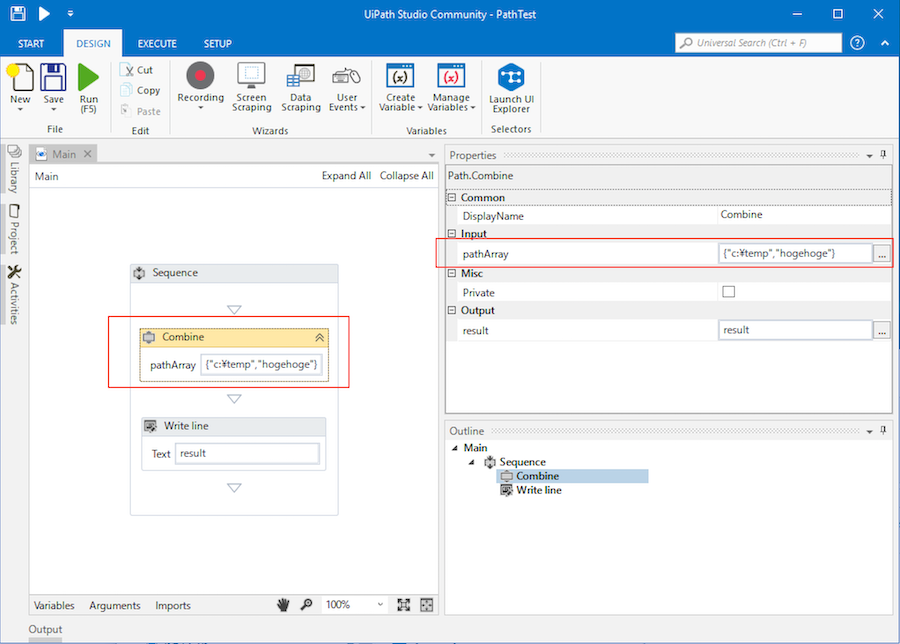The height and width of the screenshot is (644, 900).
Task: Collapse the Misc property group
Action: click(x=452, y=273)
